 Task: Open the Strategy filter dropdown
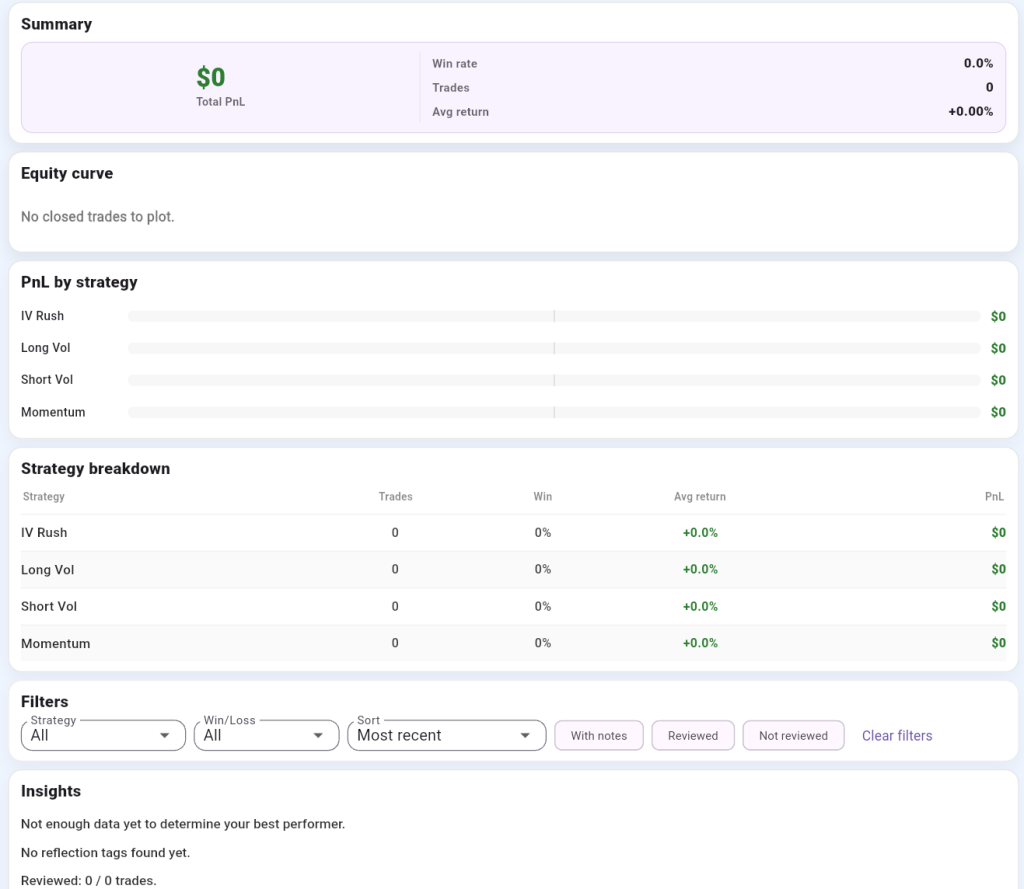[x=103, y=735]
